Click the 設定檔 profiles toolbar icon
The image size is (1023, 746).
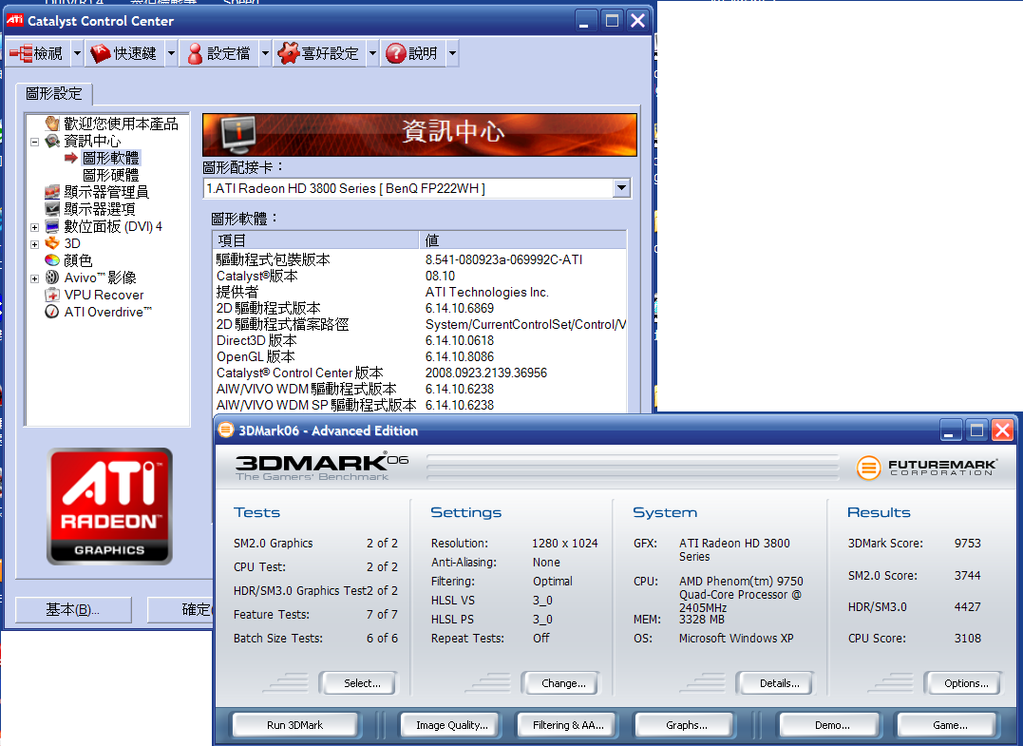pyautogui.click(x=194, y=54)
